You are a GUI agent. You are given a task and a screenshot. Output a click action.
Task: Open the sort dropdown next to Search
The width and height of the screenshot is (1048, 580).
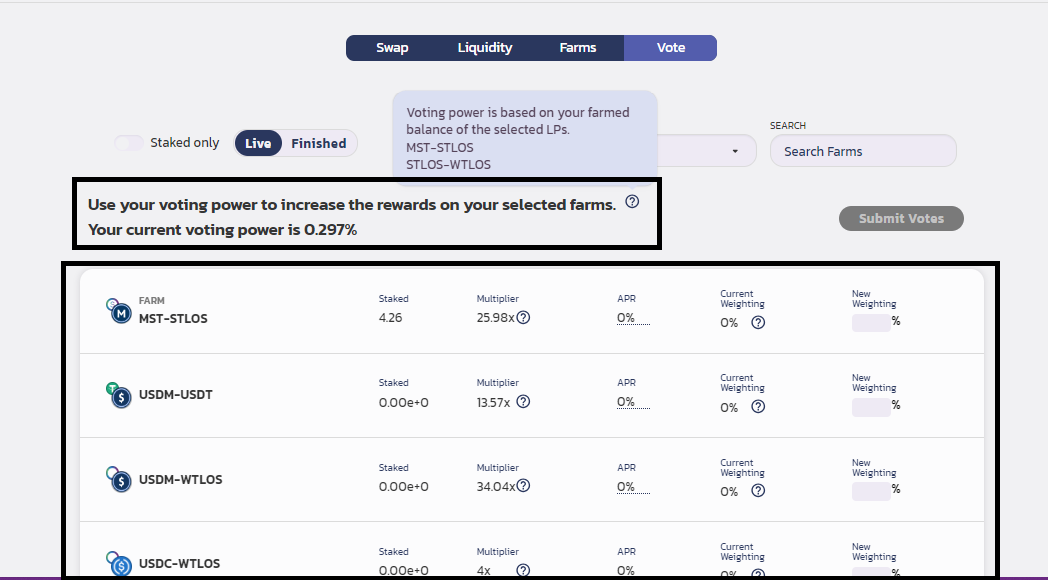[x=735, y=151]
